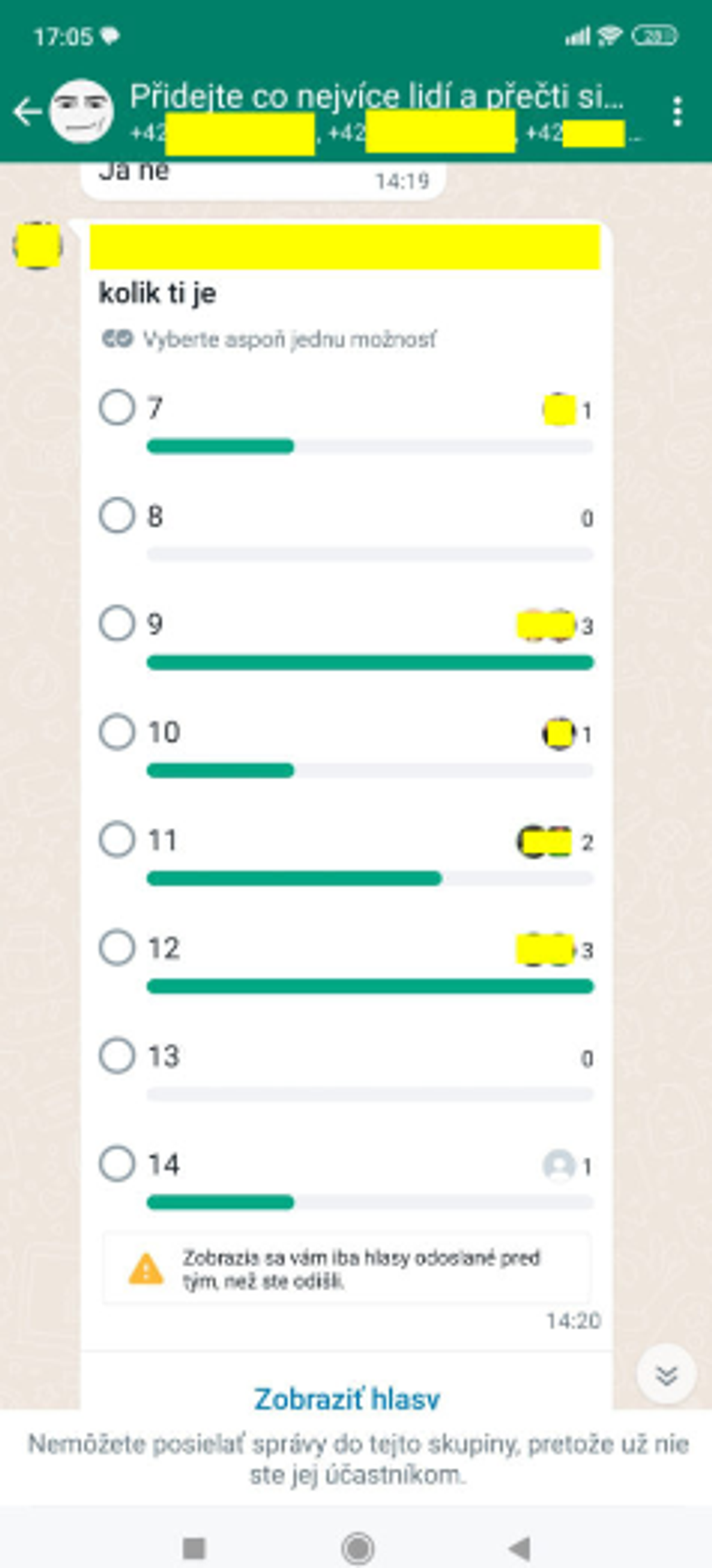Pick poll option 14

117,1163
